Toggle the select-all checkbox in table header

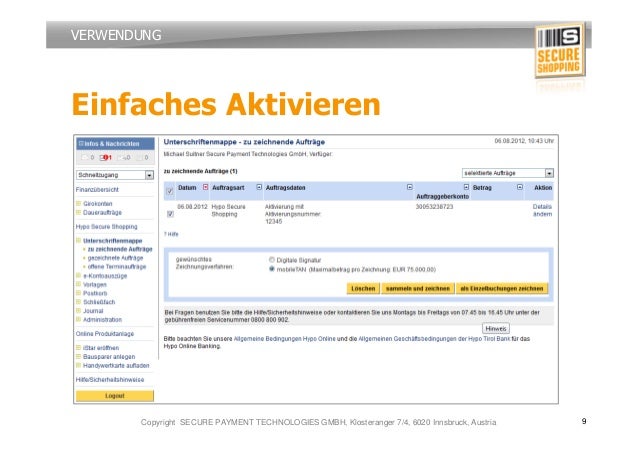point(170,191)
